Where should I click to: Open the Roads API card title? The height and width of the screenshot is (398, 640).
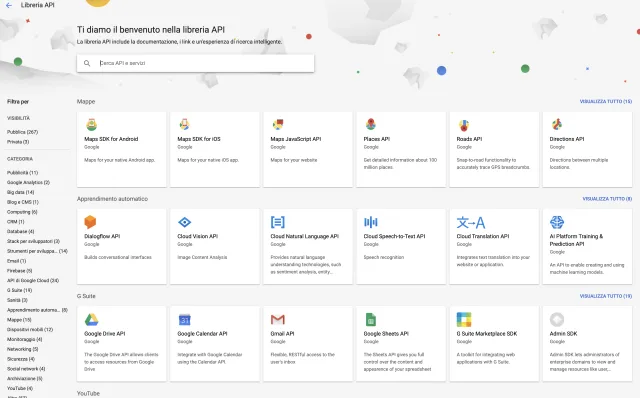coord(469,139)
